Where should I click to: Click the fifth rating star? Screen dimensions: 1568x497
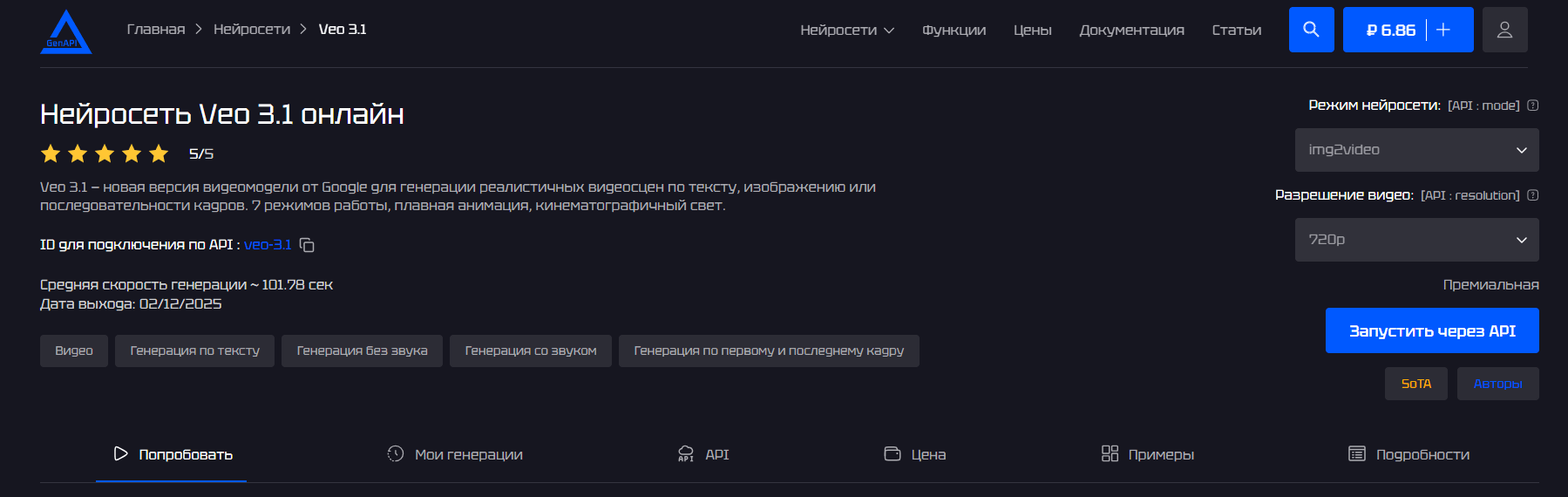tap(159, 153)
